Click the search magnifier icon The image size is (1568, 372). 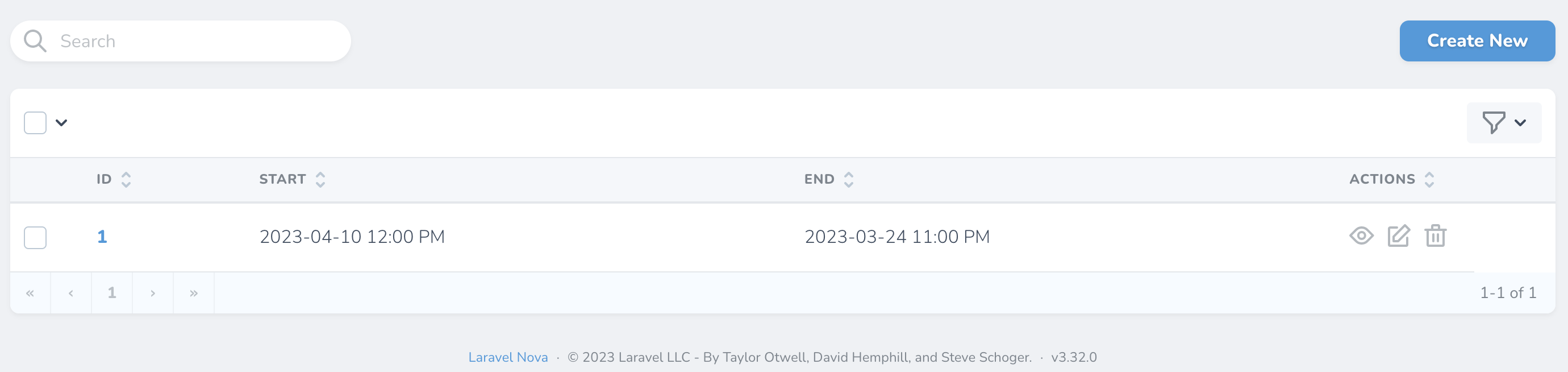click(35, 41)
